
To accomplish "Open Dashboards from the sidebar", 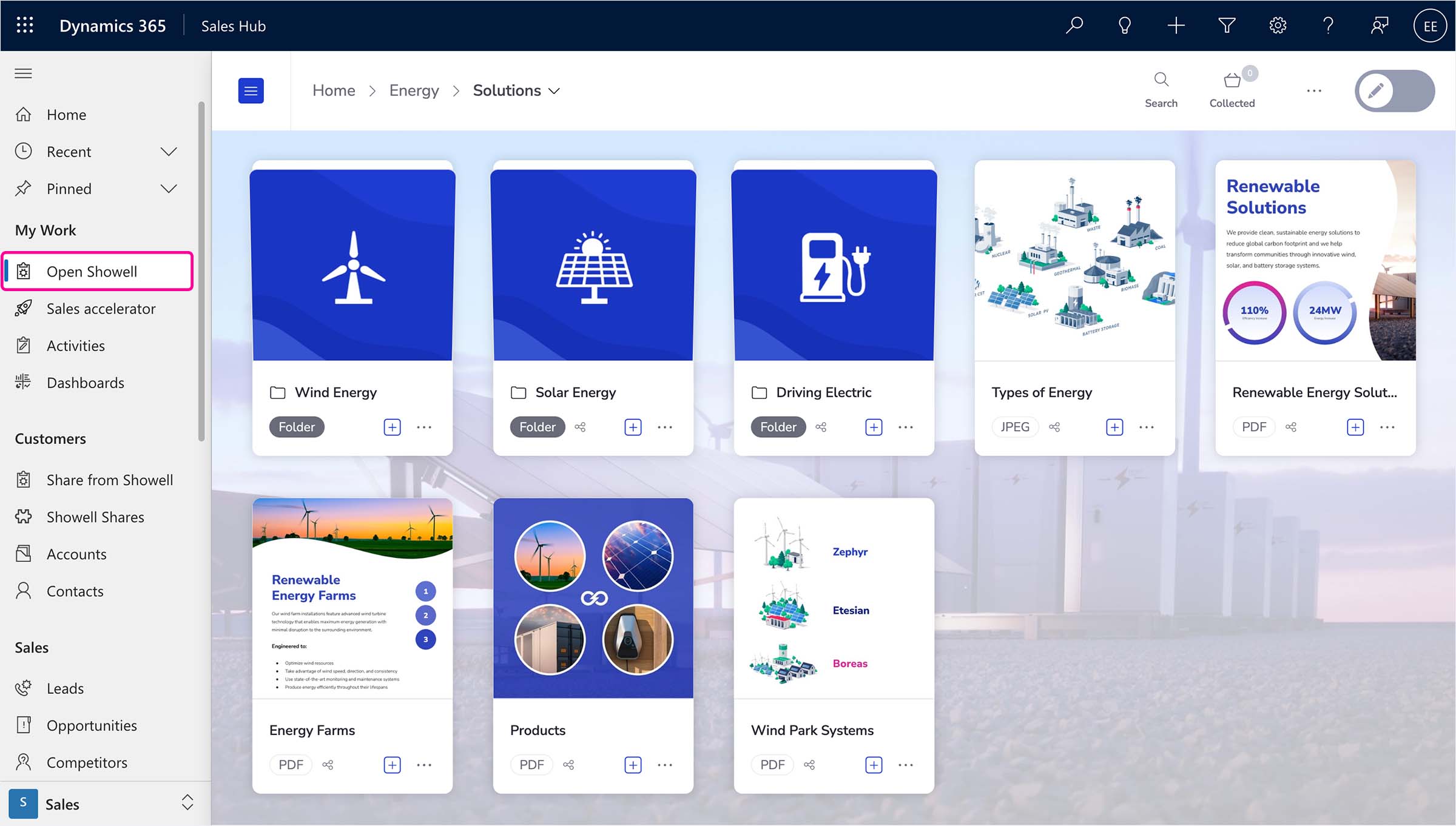I will [85, 383].
